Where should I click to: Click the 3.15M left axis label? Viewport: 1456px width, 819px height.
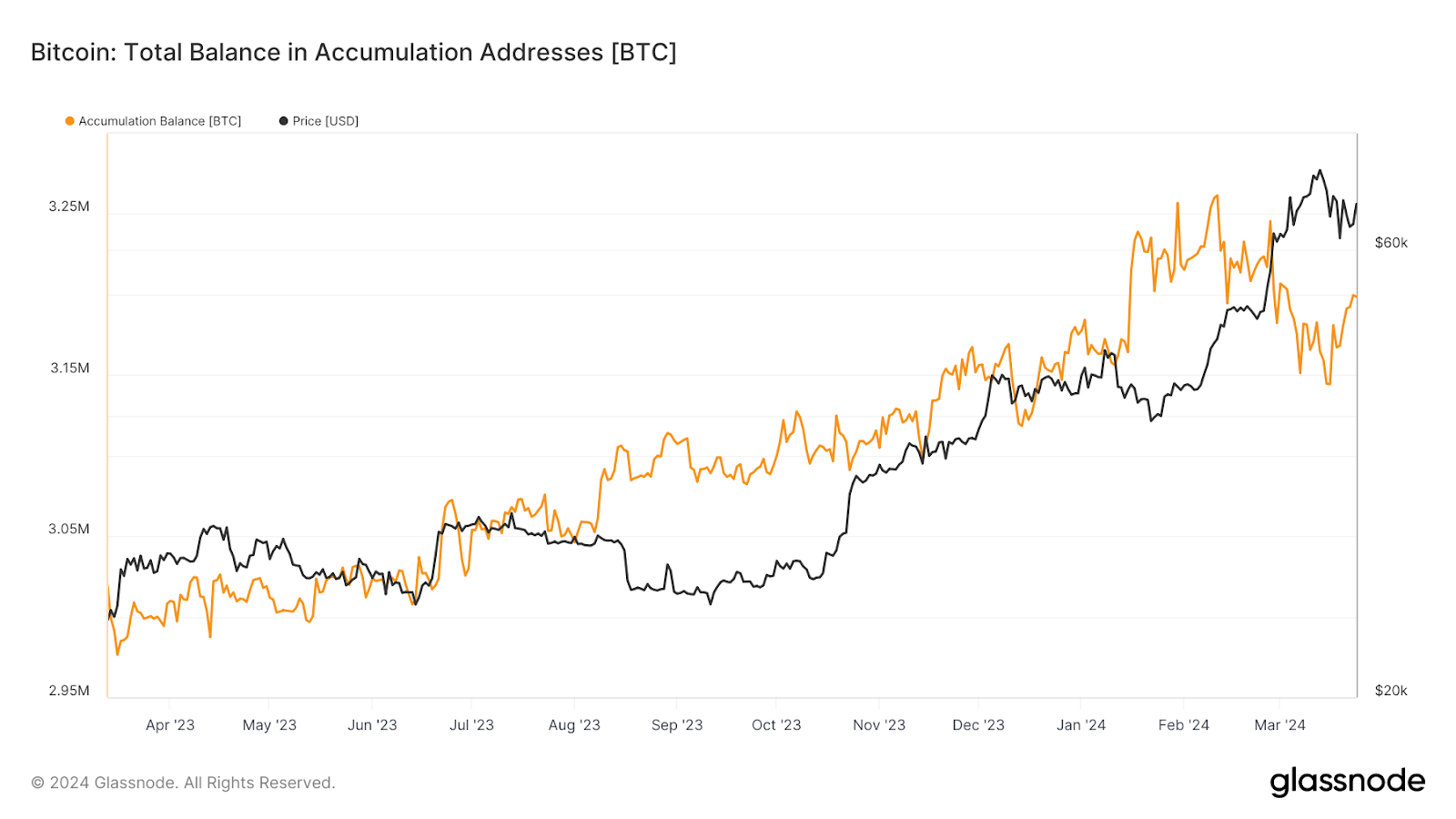tap(70, 369)
